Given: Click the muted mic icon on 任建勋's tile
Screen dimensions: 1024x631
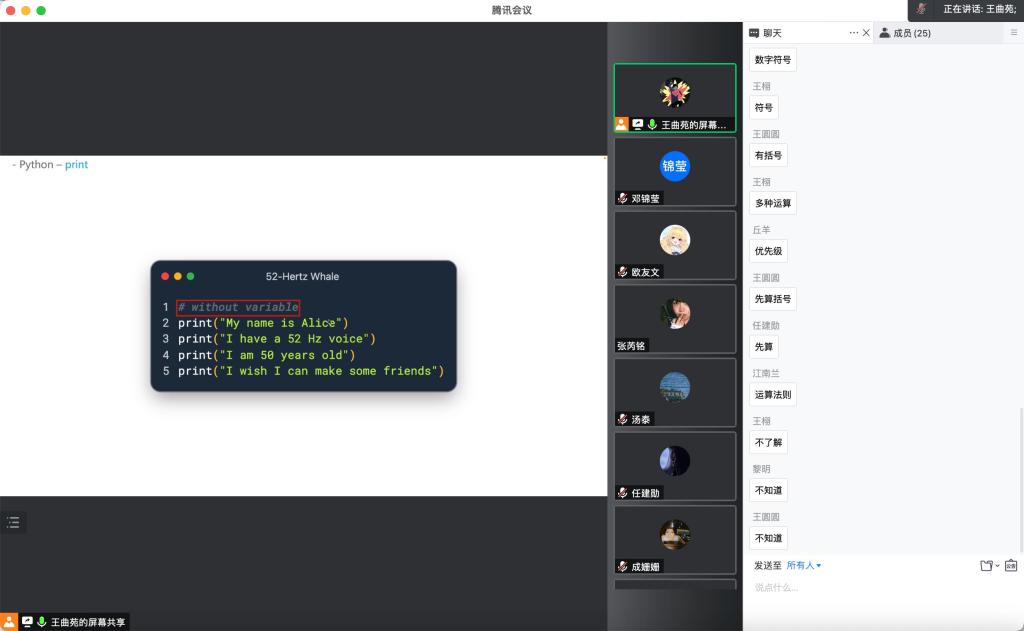Looking at the screenshot, I should click(x=622, y=493).
